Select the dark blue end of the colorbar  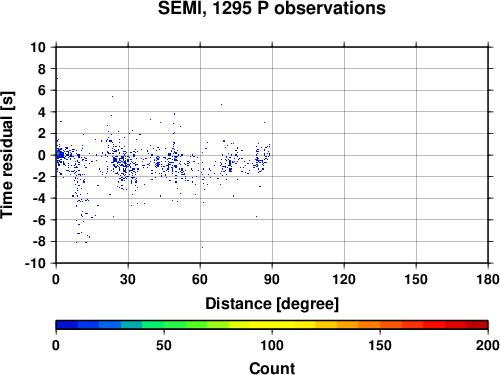pyautogui.click(x=67, y=325)
